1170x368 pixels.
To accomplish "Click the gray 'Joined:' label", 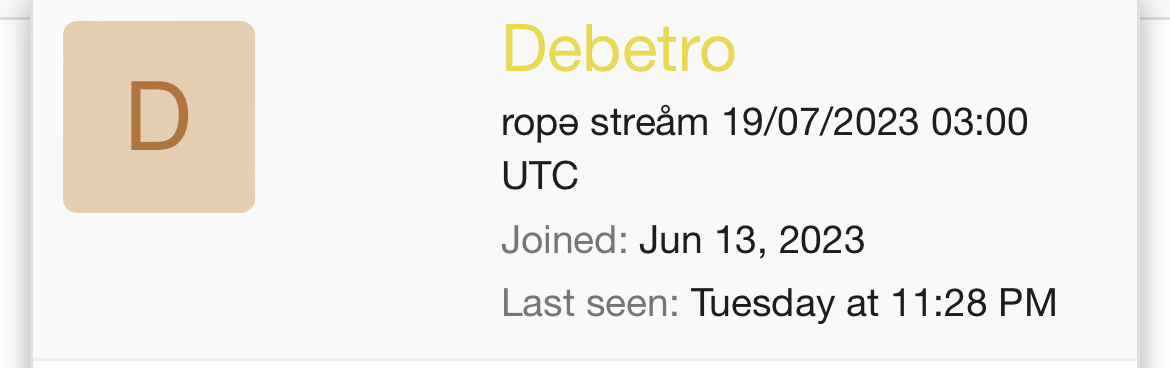I will point(565,240).
